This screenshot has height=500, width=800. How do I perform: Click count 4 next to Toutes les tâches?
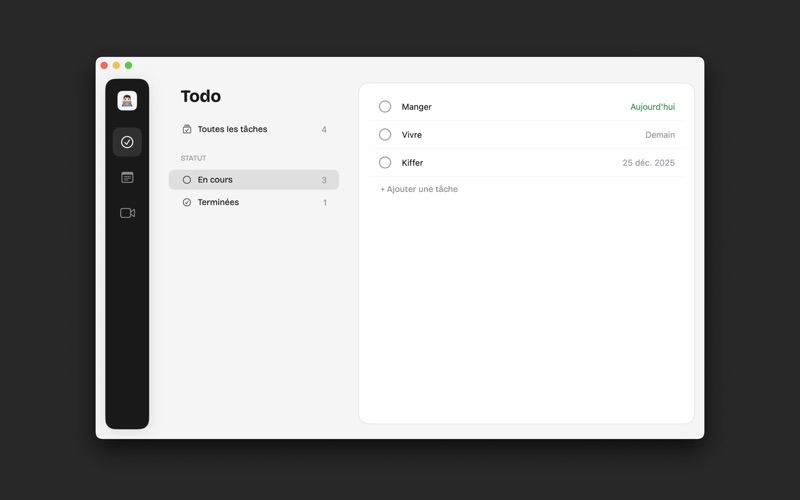click(x=324, y=130)
